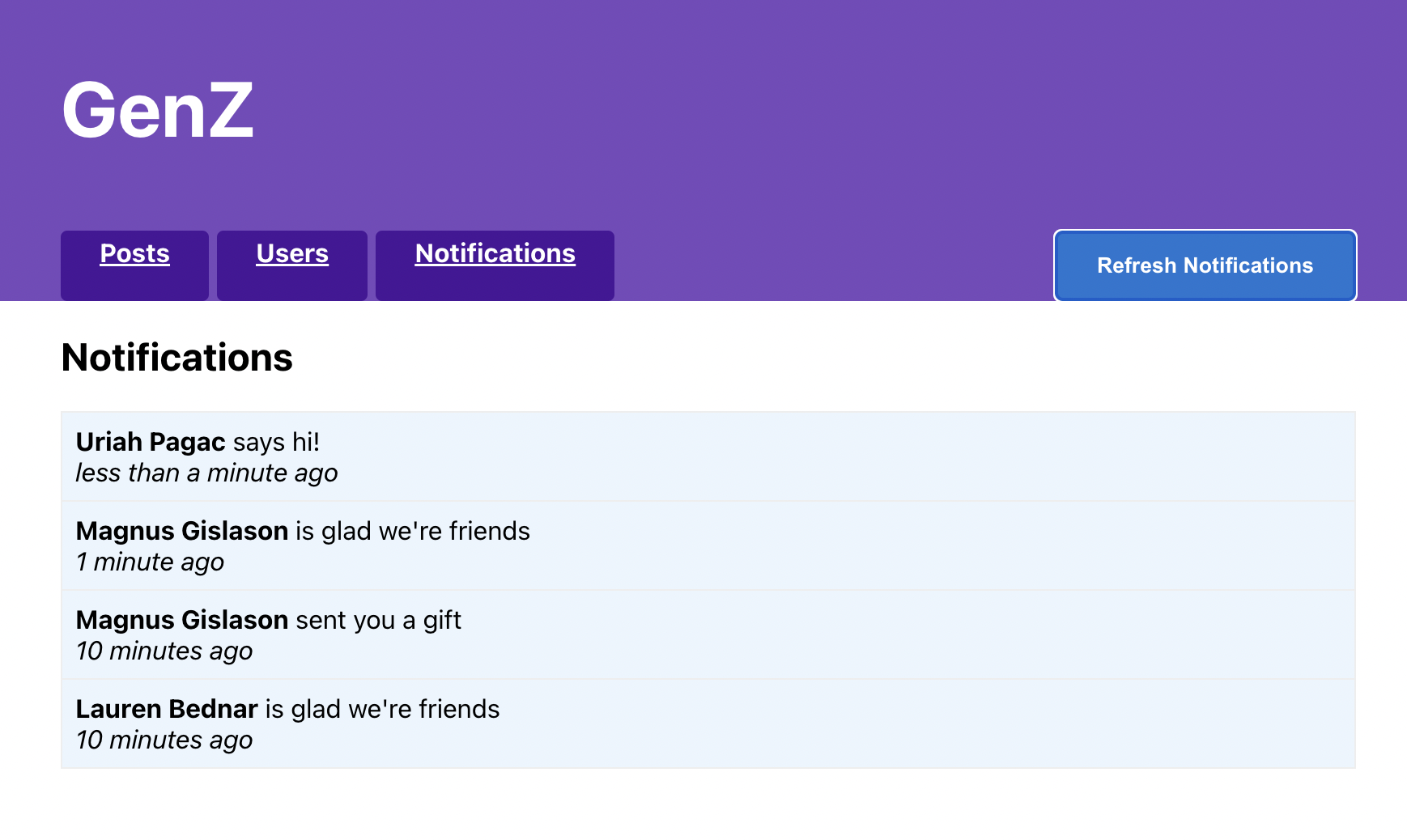Click the "sent you a gift" text
The image size is (1407, 840).
tap(378, 620)
